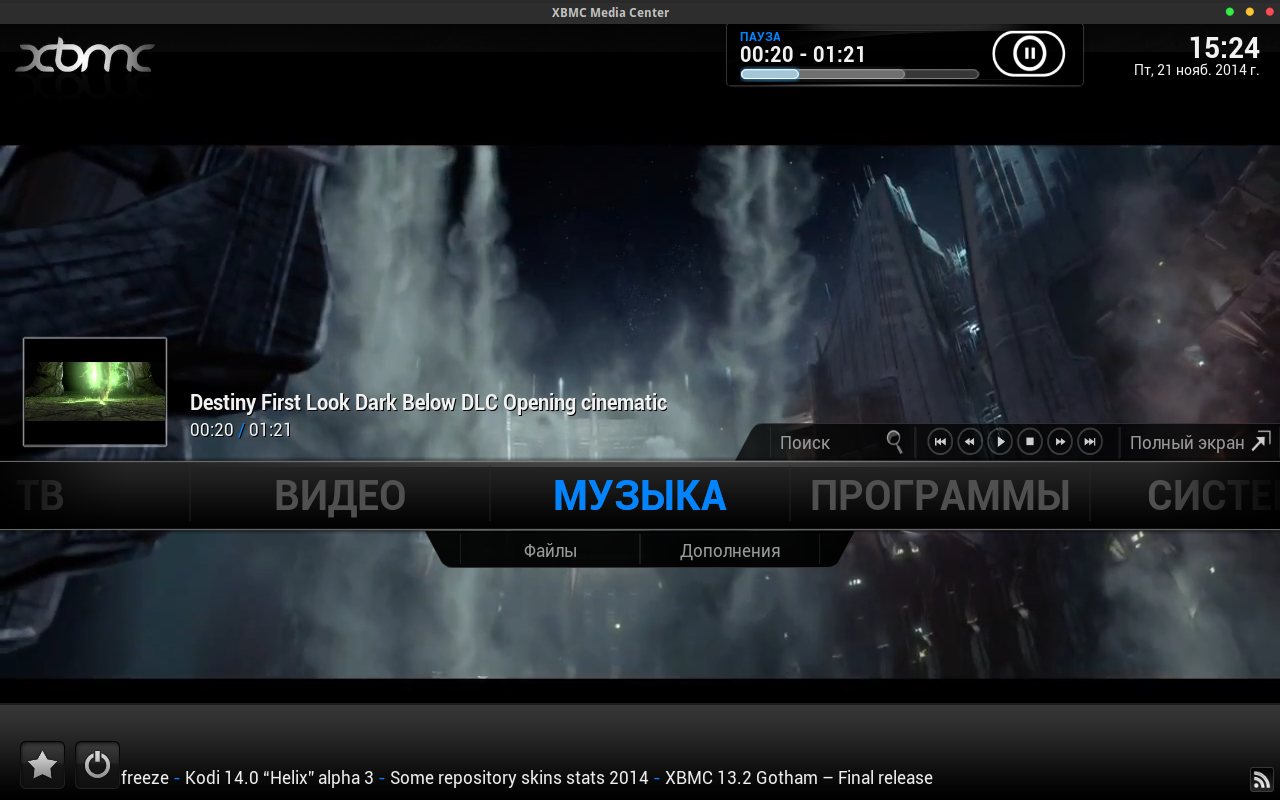Stop playback with the stop button
Image resolution: width=1280 pixels, height=800 pixels.
(1030, 442)
